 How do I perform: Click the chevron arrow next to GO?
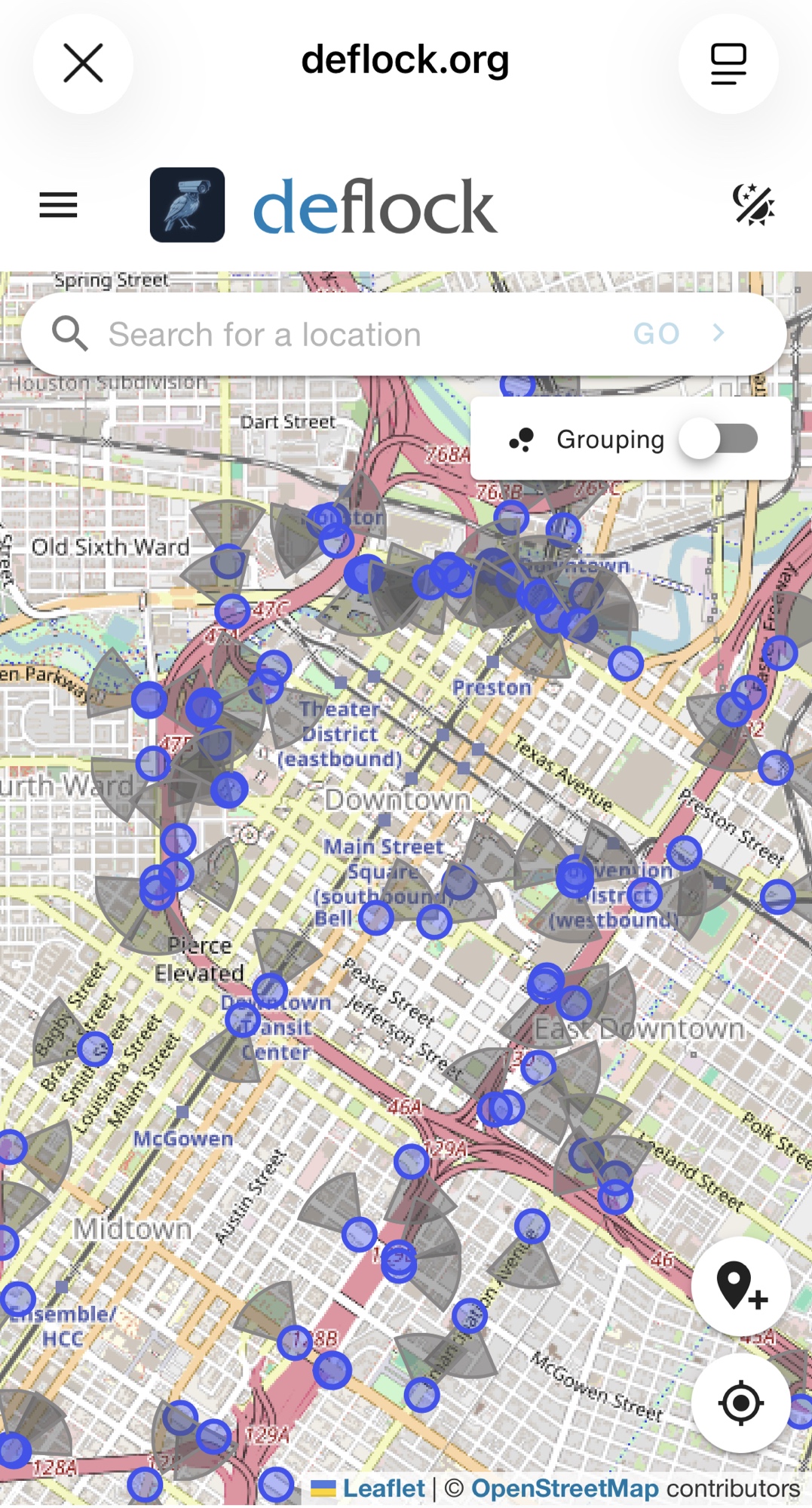(x=719, y=333)
